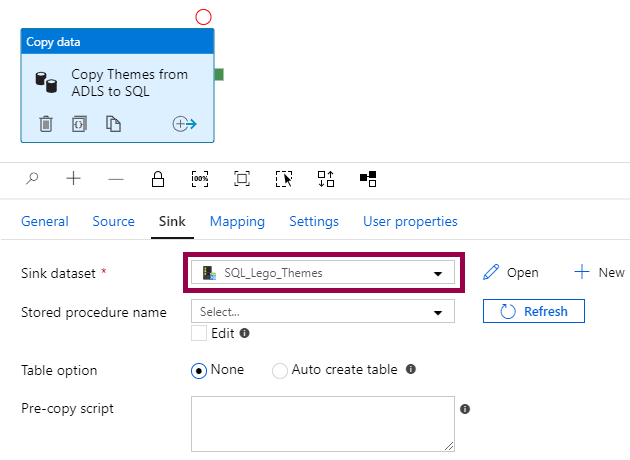The height and width of the screenshot is (460, 630).
Task: Click into the Pre-copy script text box
Action: pos(322,423)
